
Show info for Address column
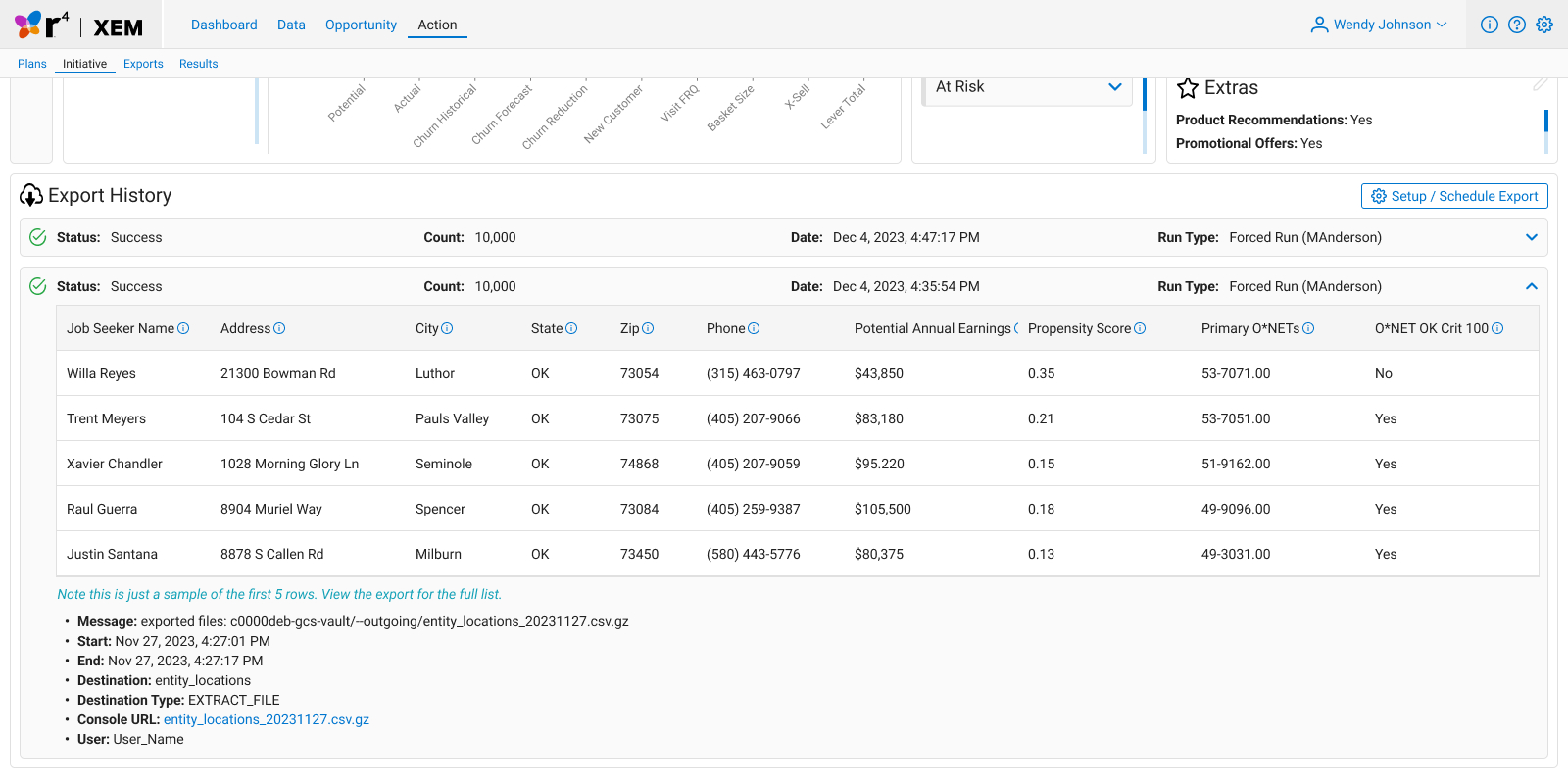[279, 328]
